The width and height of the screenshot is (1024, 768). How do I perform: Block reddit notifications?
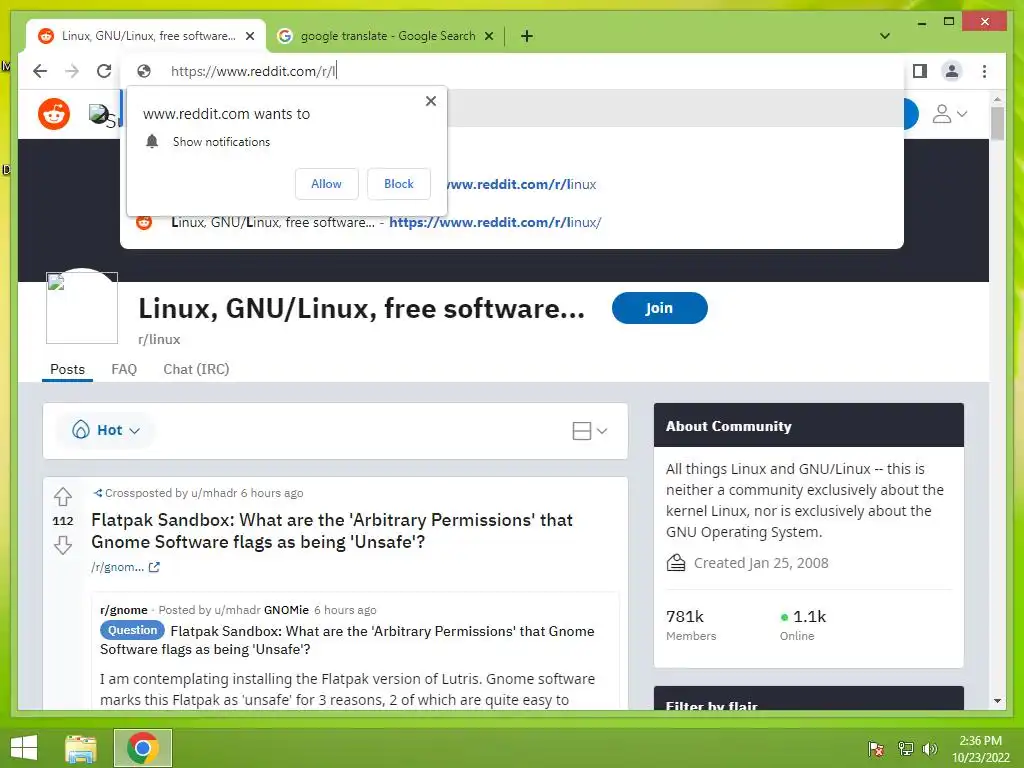(398, 184)
